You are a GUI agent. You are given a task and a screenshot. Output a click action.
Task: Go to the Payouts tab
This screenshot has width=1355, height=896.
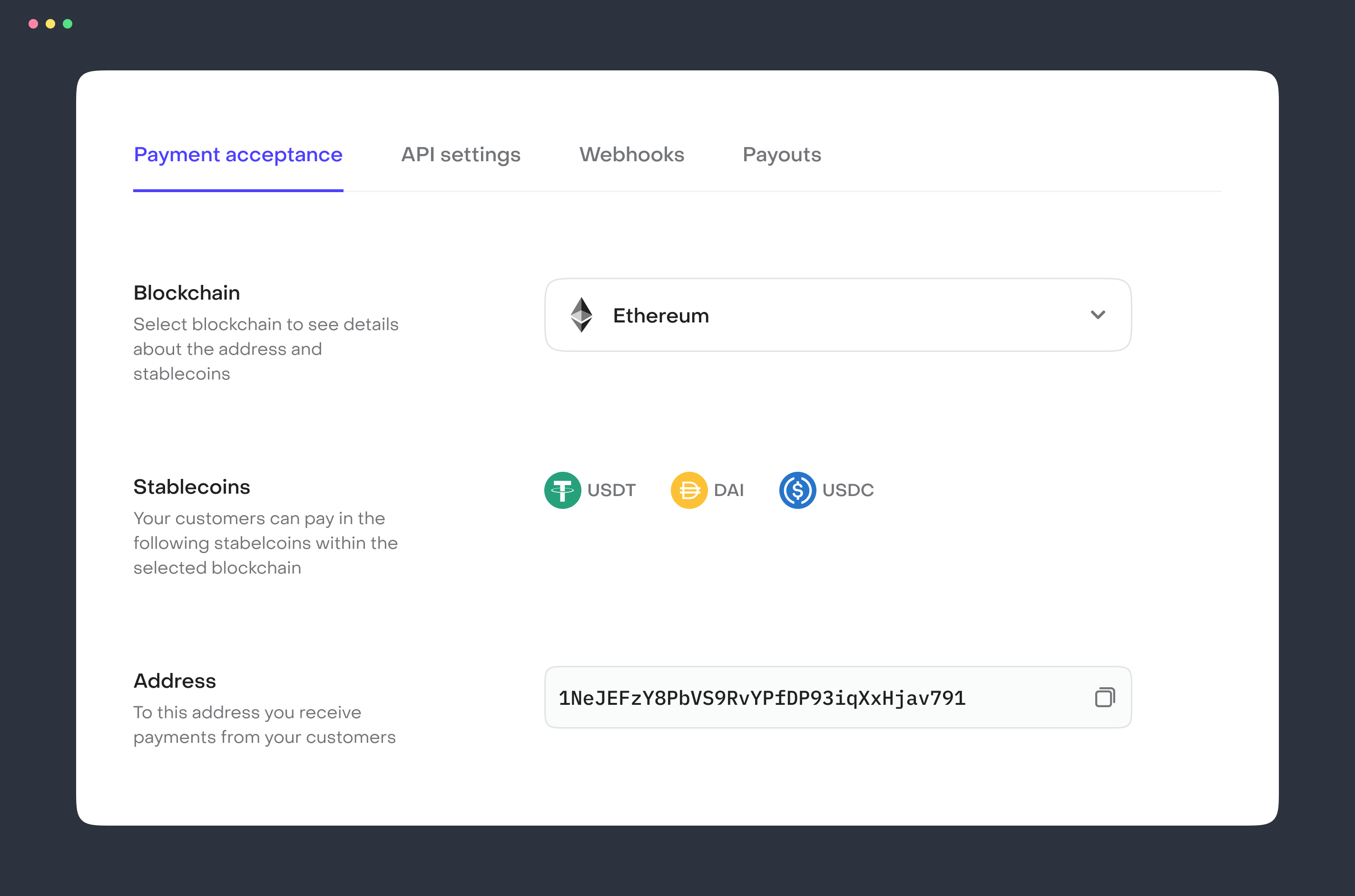(x=781, y=155)
